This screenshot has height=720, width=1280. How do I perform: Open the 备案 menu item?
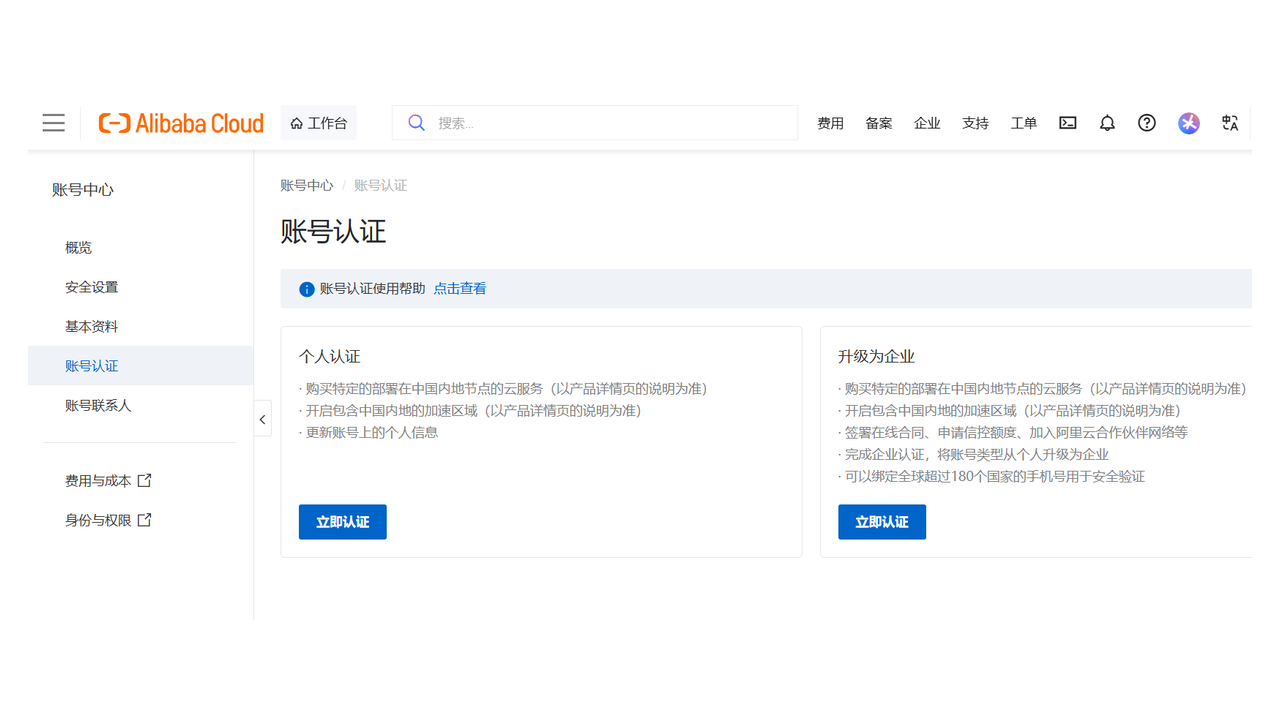click(x=878, y=122)
